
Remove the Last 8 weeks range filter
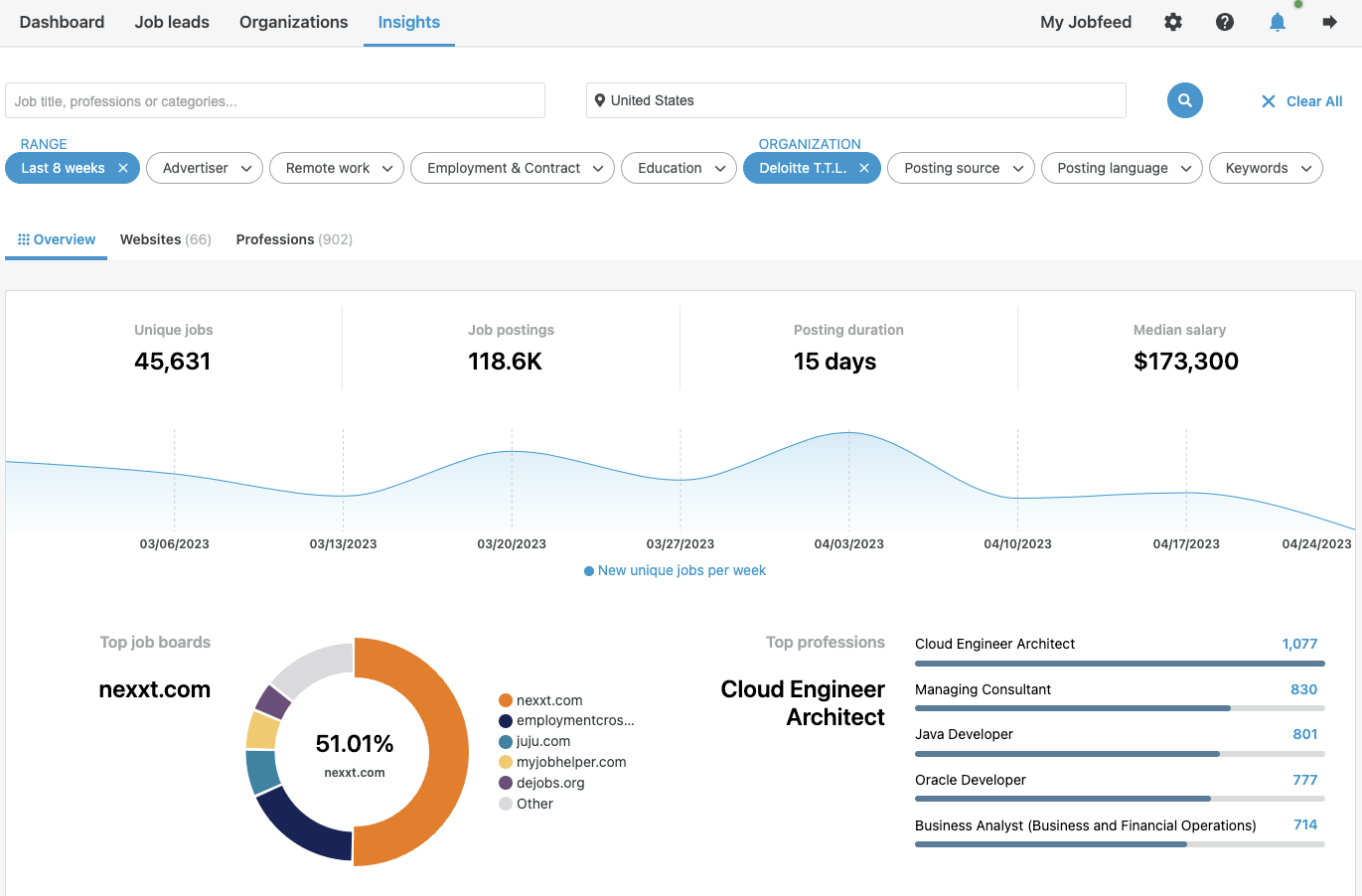click(123, 168)
